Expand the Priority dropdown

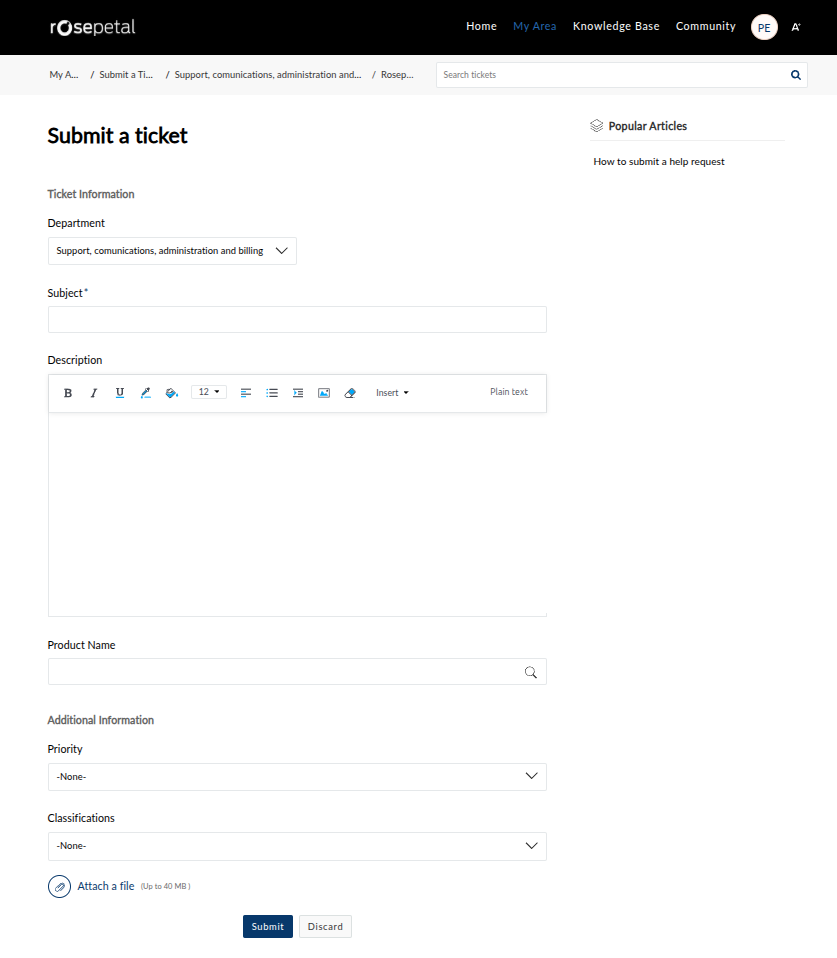[297, 777]
